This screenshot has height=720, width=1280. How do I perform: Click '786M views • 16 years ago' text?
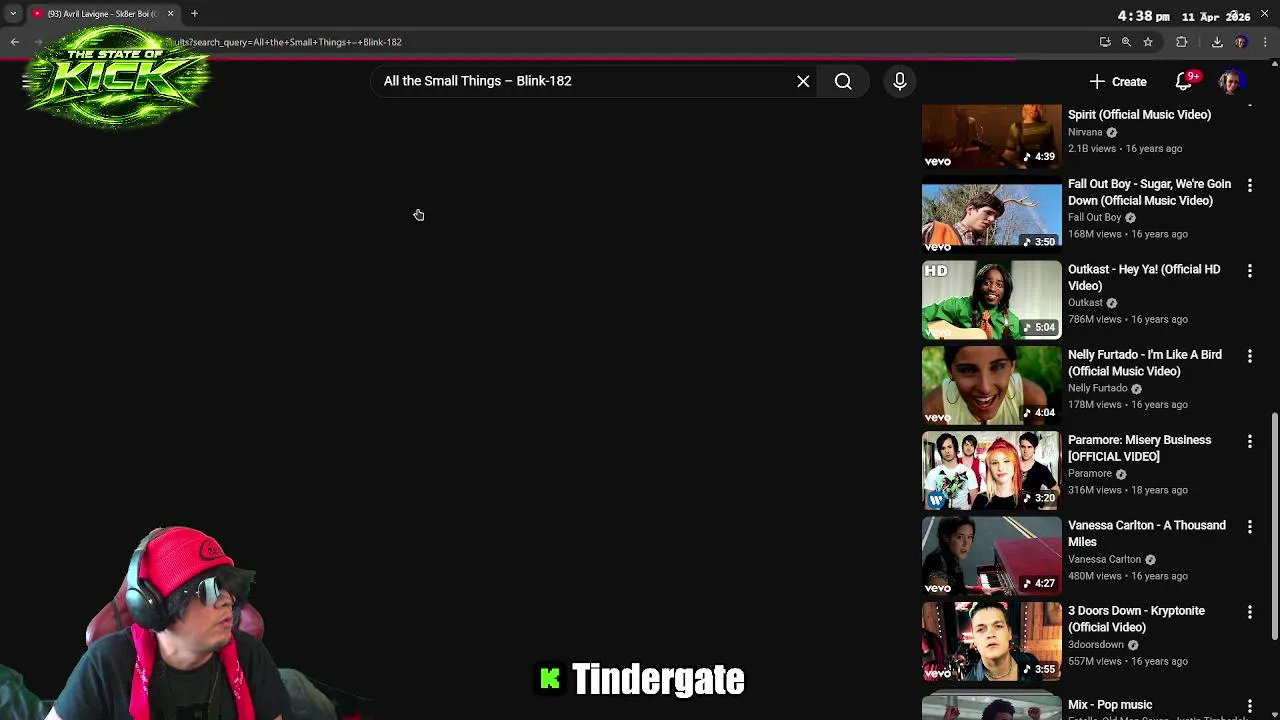tap(1128, 319)
